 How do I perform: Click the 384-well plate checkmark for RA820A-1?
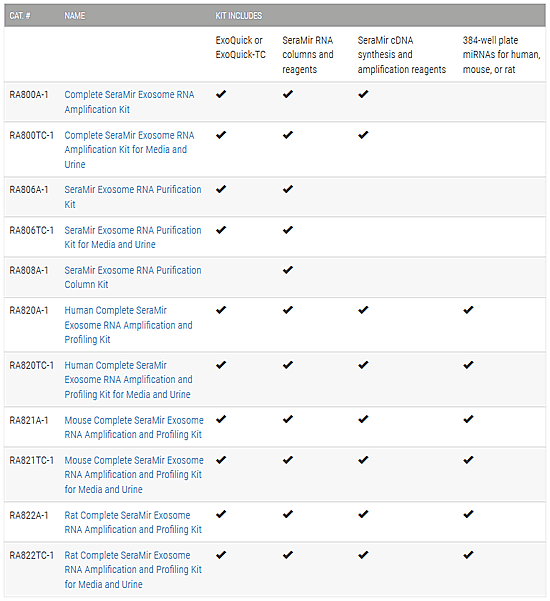(468, 310)
